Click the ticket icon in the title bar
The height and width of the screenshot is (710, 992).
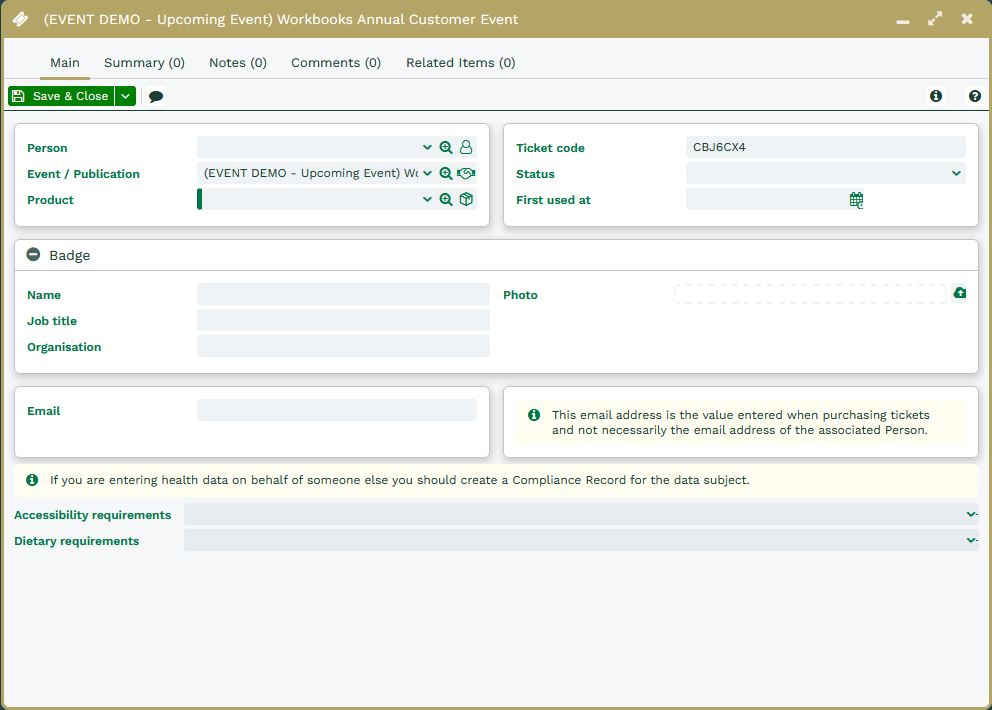pyautogui.click(x=20, y=20)
